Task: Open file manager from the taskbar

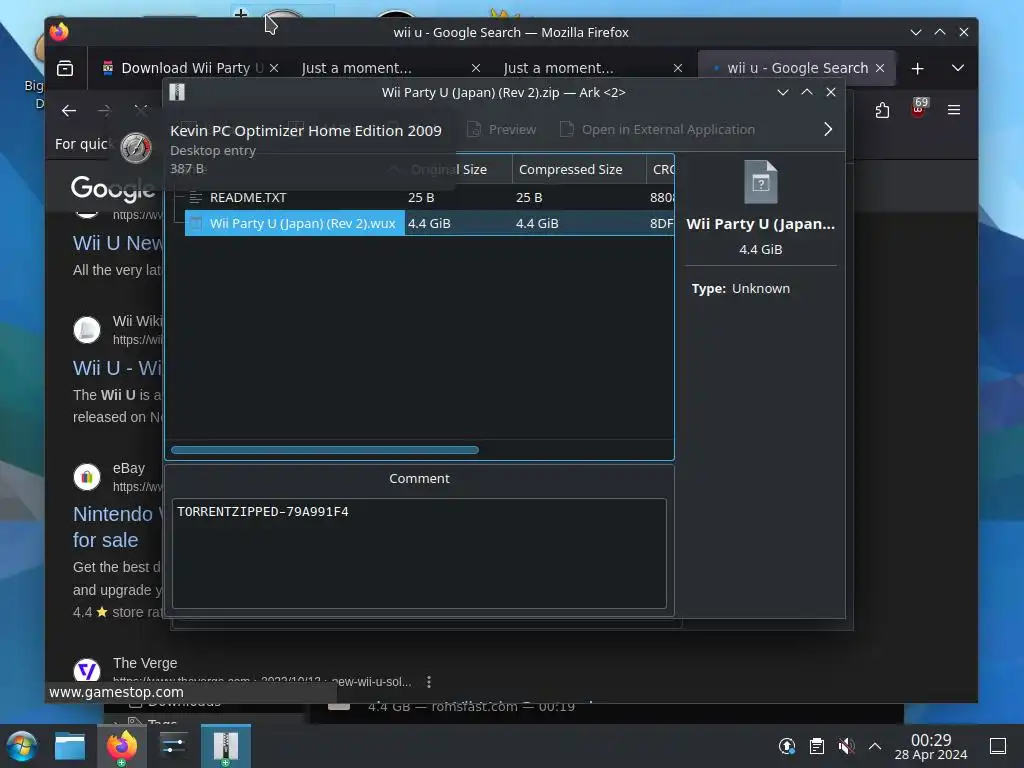Action: [70, 746]
